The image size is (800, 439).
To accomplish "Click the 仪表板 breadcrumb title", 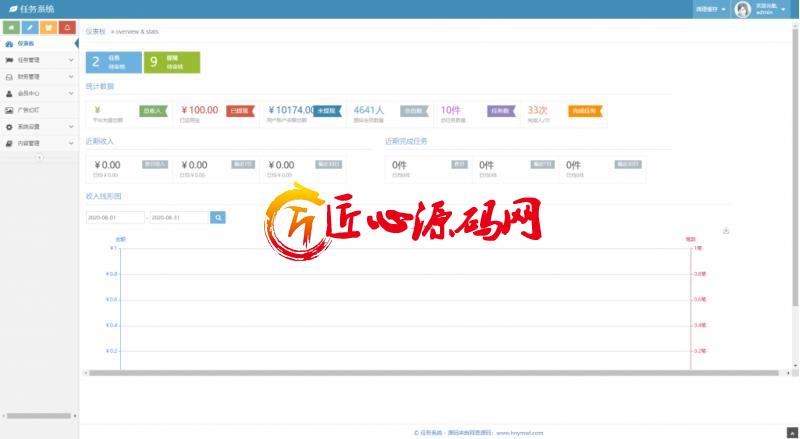I will tap(95, 32).
